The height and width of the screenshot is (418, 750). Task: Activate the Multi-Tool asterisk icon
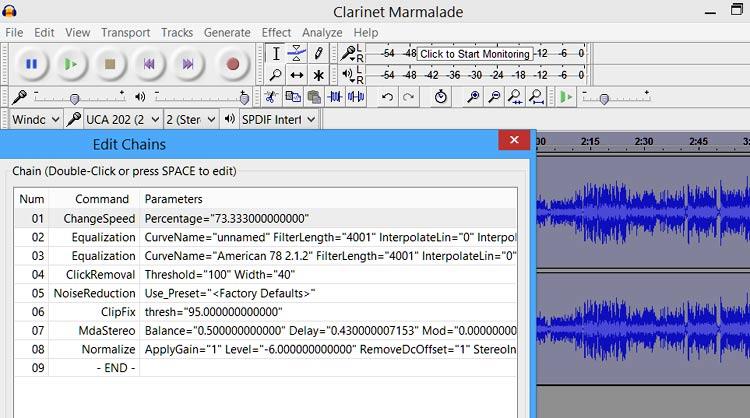[319, 75]
